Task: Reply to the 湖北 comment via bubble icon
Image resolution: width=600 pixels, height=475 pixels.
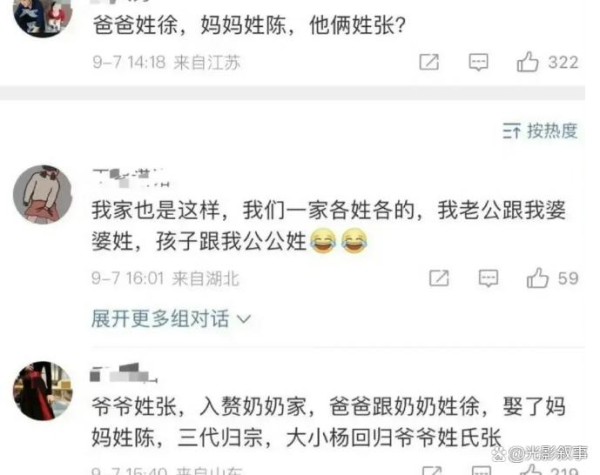Action: tap(488, 278)
